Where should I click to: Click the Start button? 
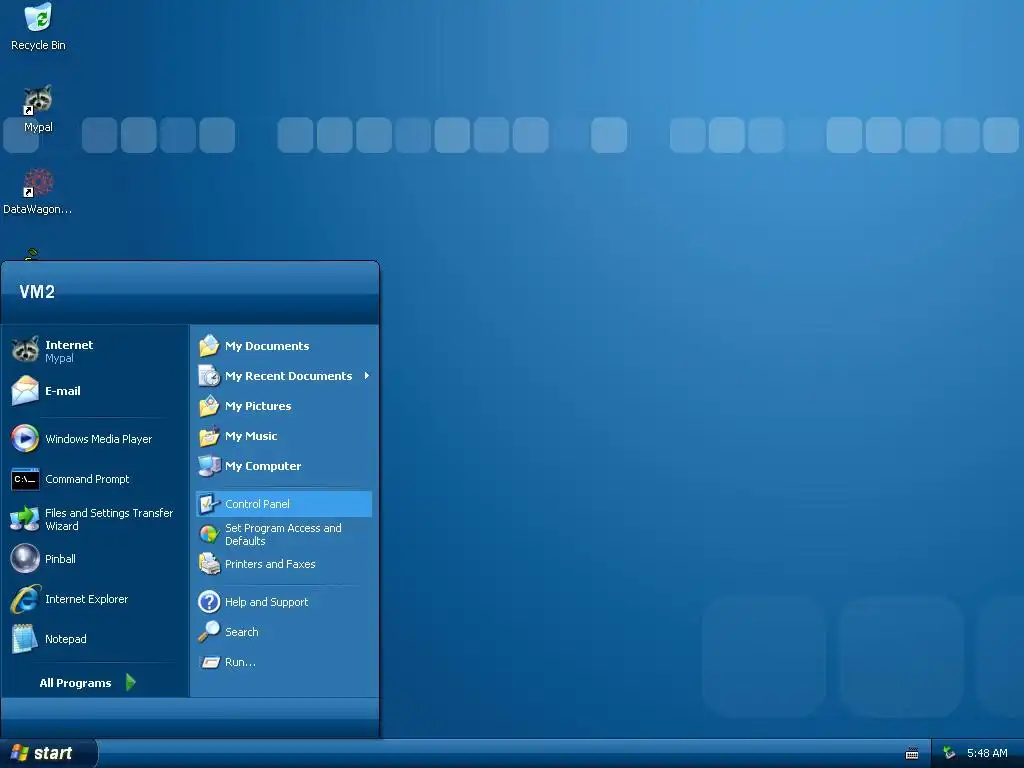coord(48,753)
